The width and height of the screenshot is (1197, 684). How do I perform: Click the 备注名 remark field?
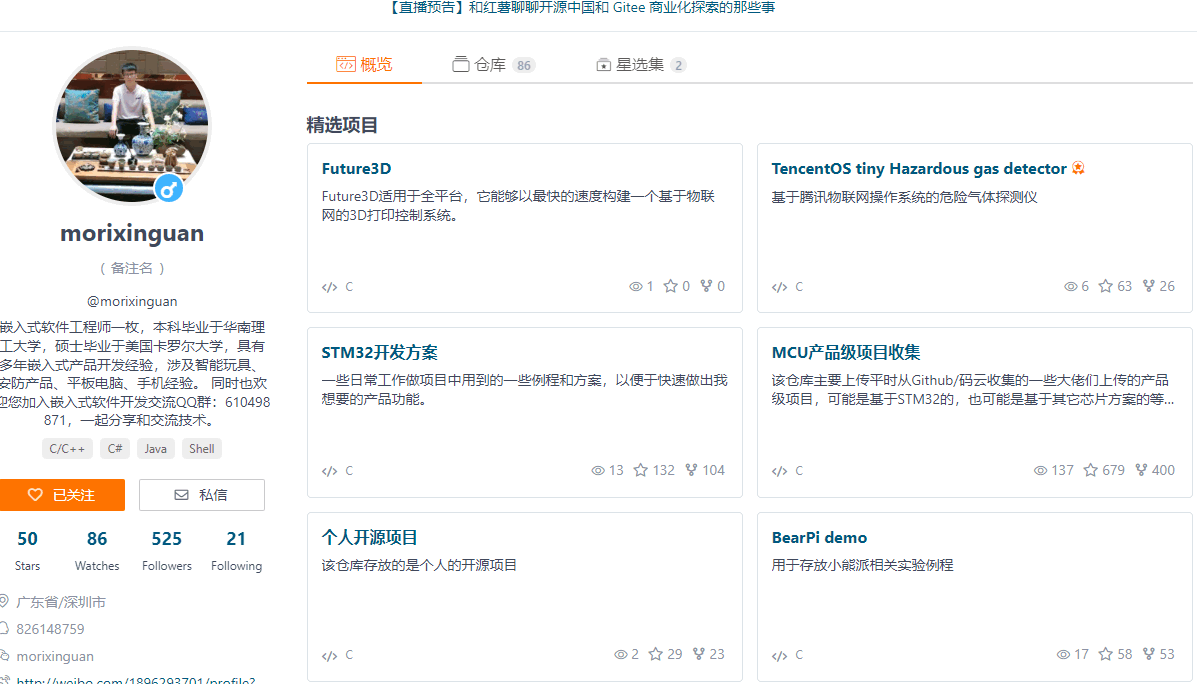(x=132, y=268)
